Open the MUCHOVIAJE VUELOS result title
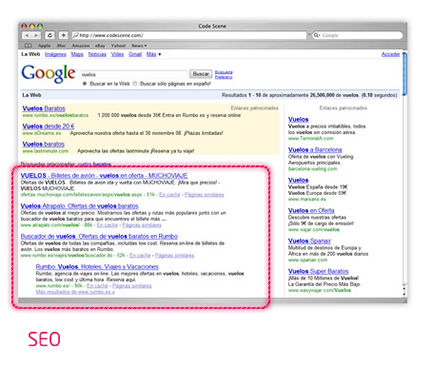The image size is (433, 367). pyautogui.click(x=104, y=176)
